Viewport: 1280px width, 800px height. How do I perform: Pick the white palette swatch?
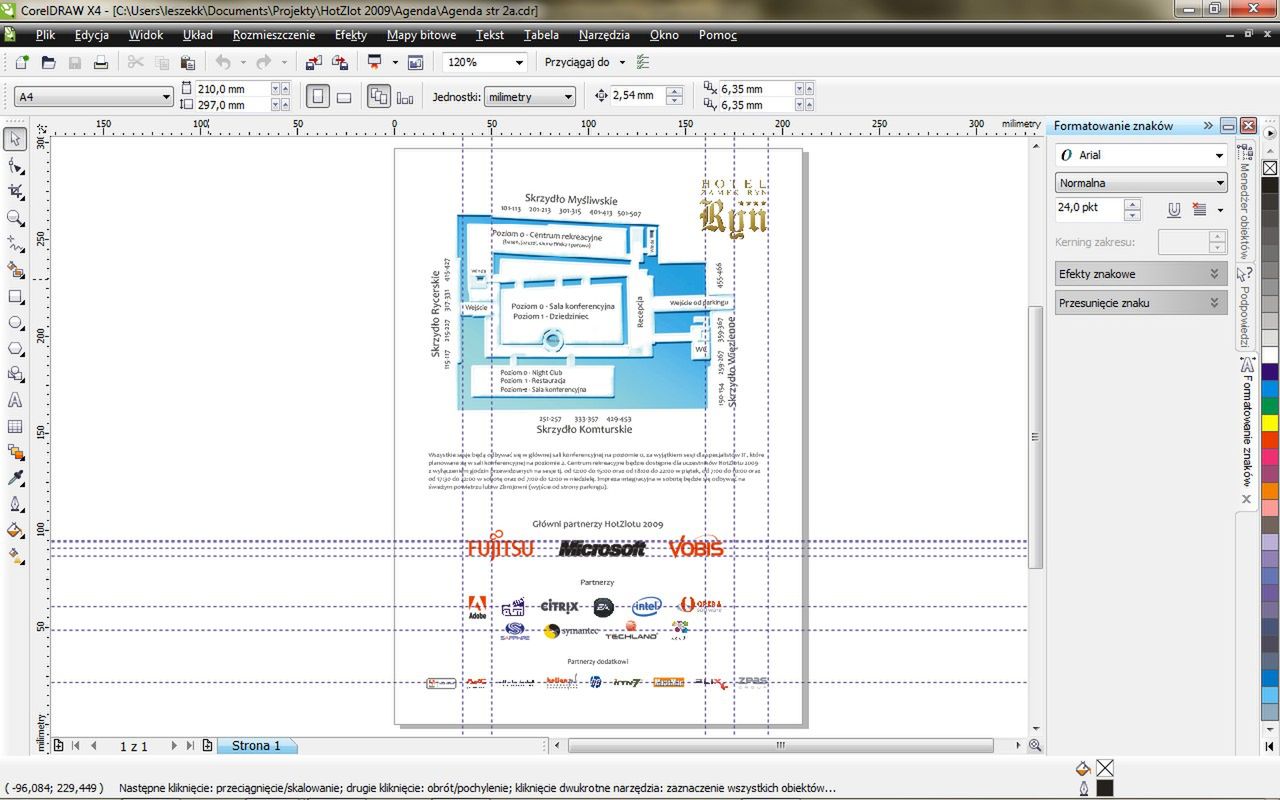[x=1270, y=354]
